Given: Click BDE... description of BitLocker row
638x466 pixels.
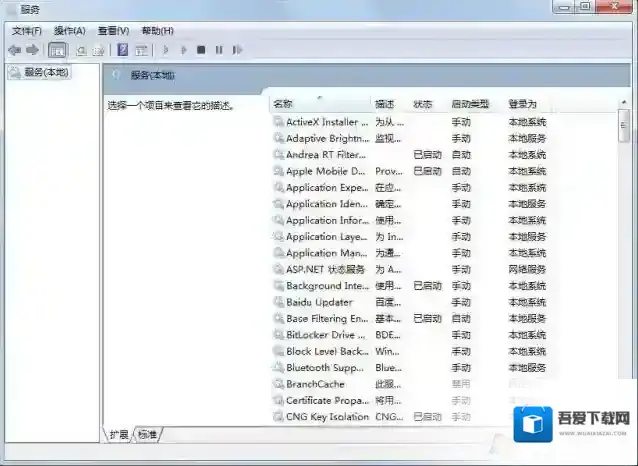Looking at the screenshot, I should click(x=388, y=335).
